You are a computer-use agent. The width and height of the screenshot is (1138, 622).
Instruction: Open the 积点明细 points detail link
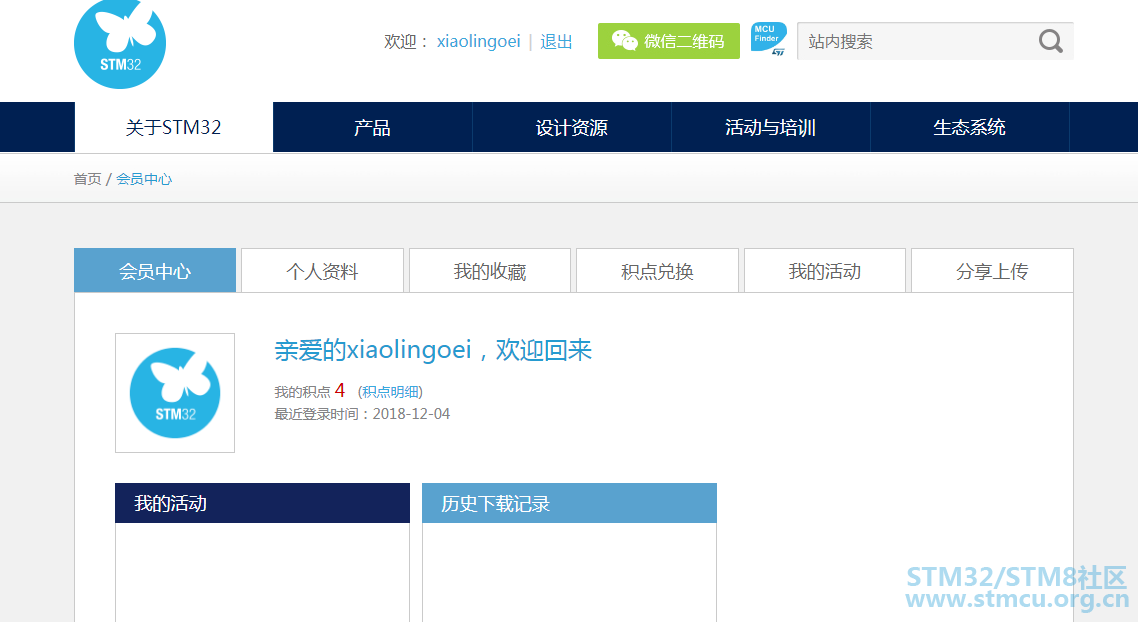[390, 392]
